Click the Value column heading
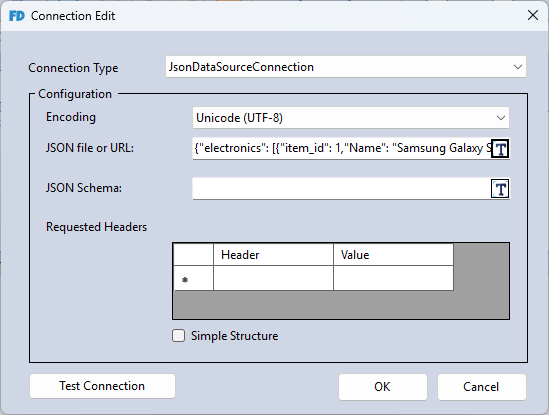The height and width of the screenshot is (415, 549). click(394, 255)
